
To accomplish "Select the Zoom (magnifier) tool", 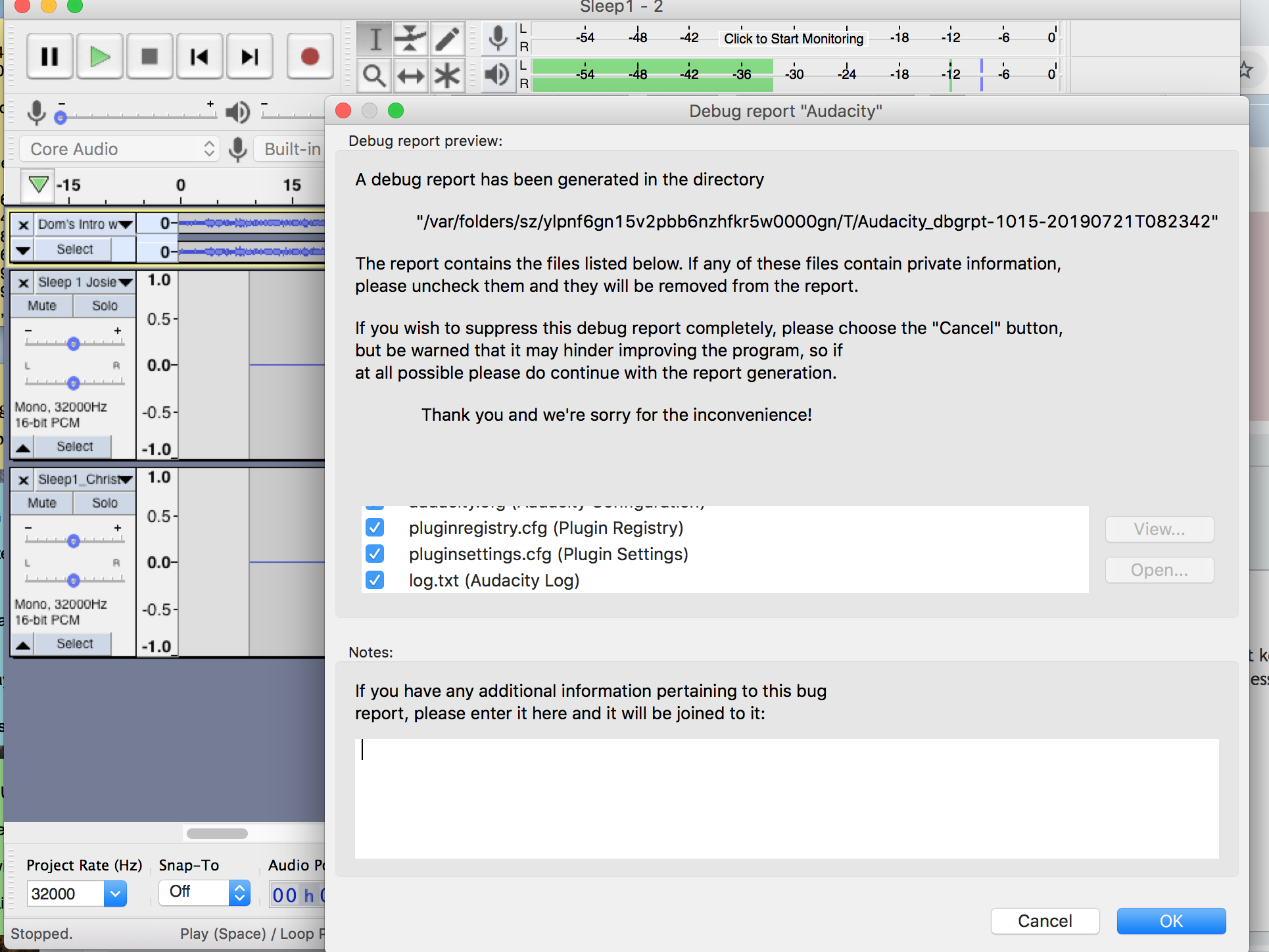I will point(375,76).
